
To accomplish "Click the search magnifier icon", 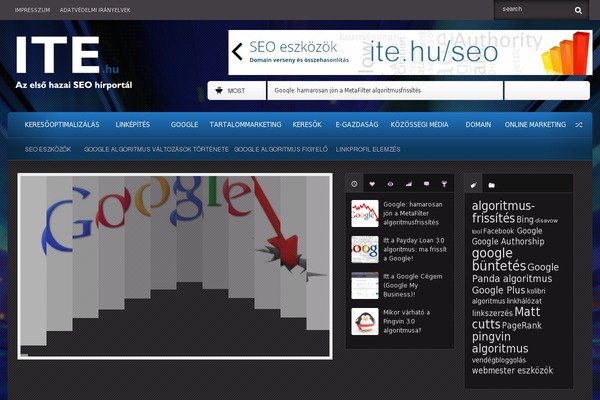I will [x=578, y=10].
